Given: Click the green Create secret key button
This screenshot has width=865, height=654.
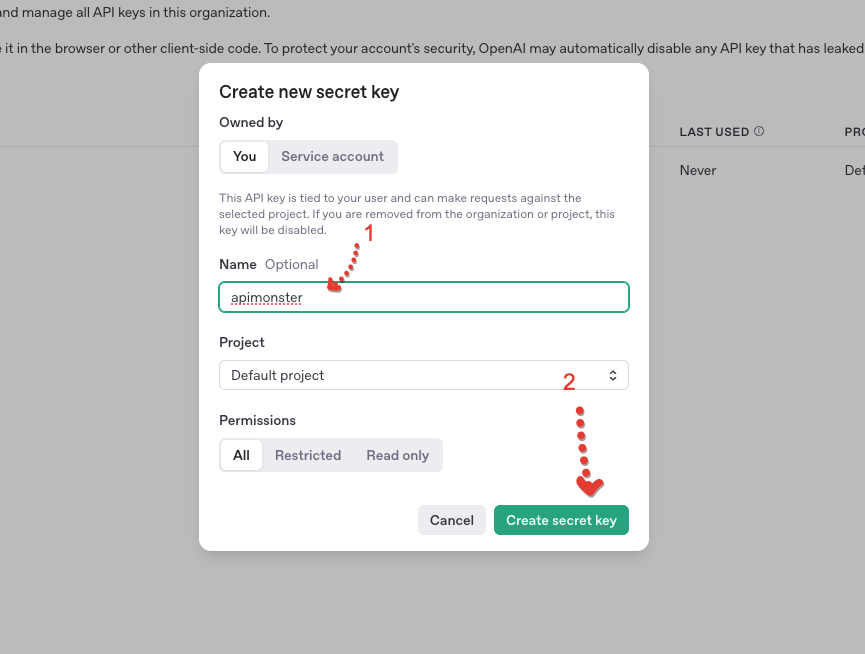Looking at the screenshot, I should pos(561,520).
